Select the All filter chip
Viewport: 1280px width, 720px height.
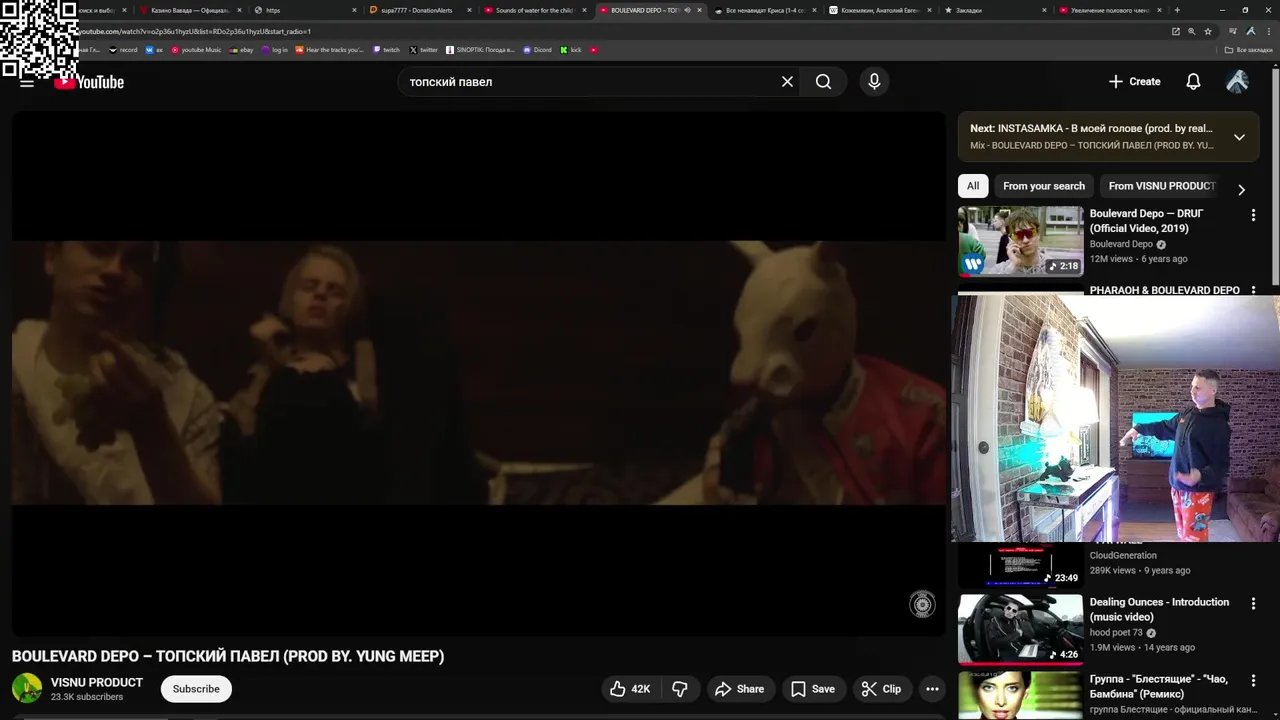coord(973,186)
